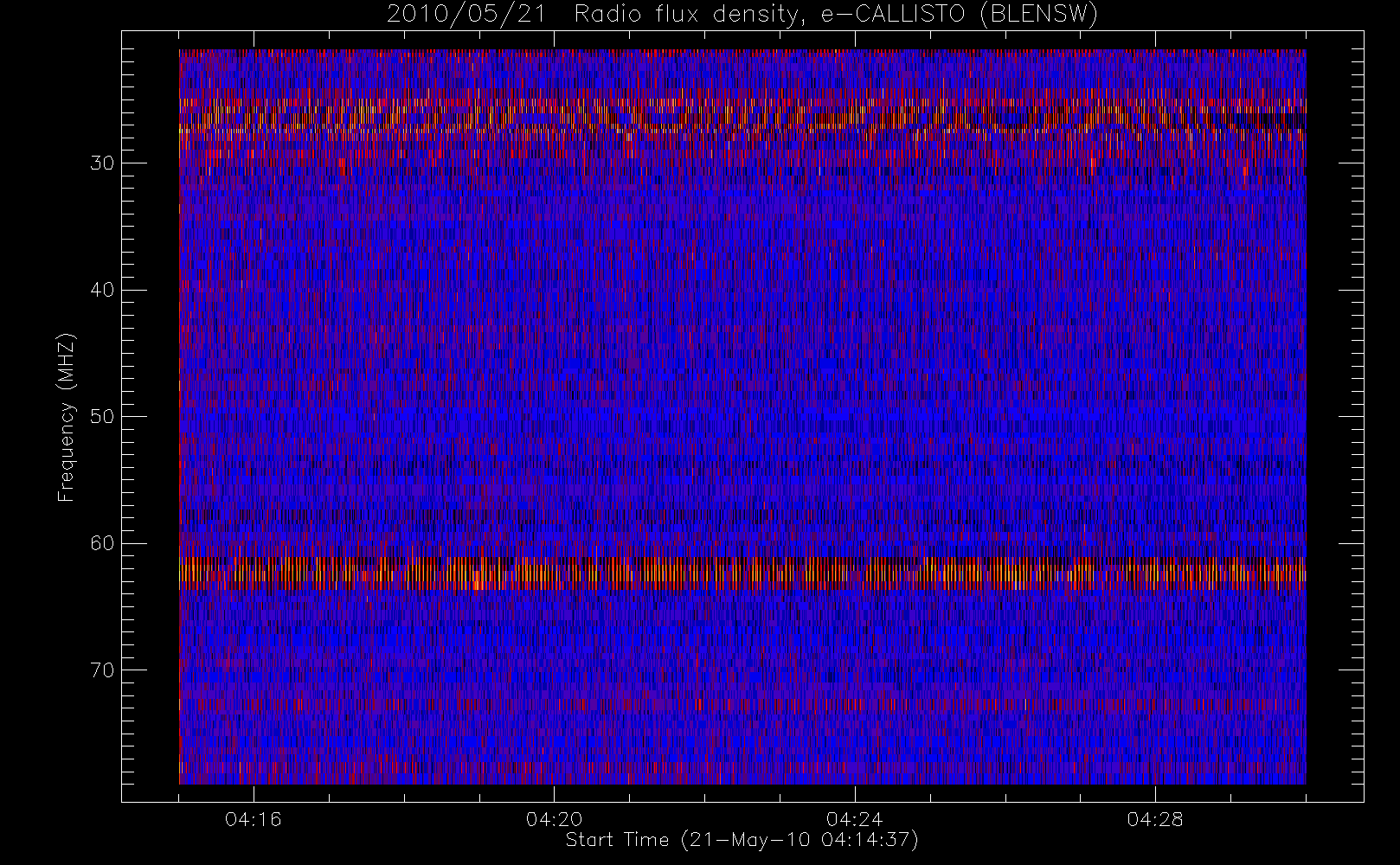Viewport: 1400px width, 865px height.
Task: Click the 60 MHz frequency tick label
Action: click(x=102, y=543)
